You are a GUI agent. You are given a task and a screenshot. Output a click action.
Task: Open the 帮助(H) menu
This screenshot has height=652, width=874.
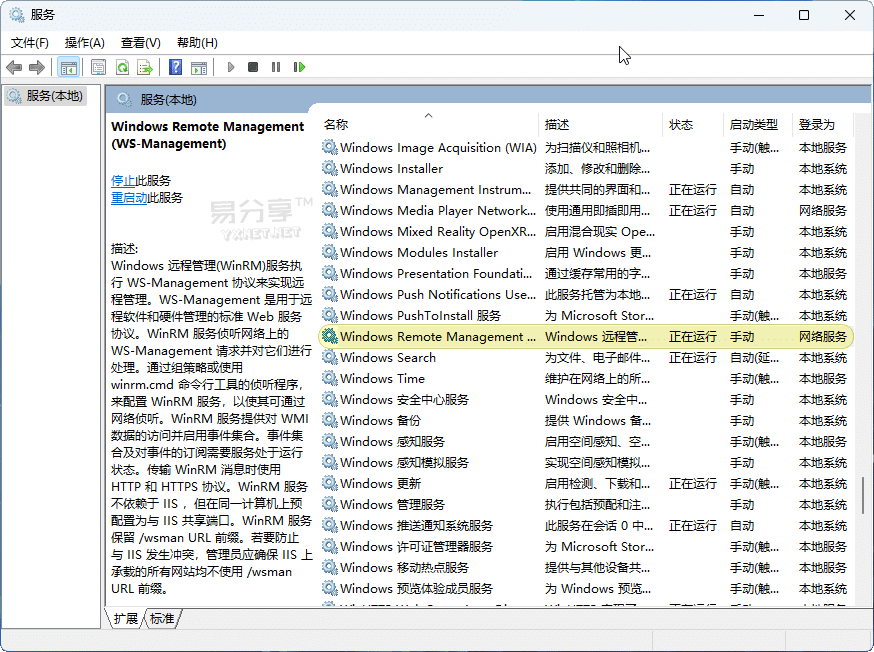point(197,43)
